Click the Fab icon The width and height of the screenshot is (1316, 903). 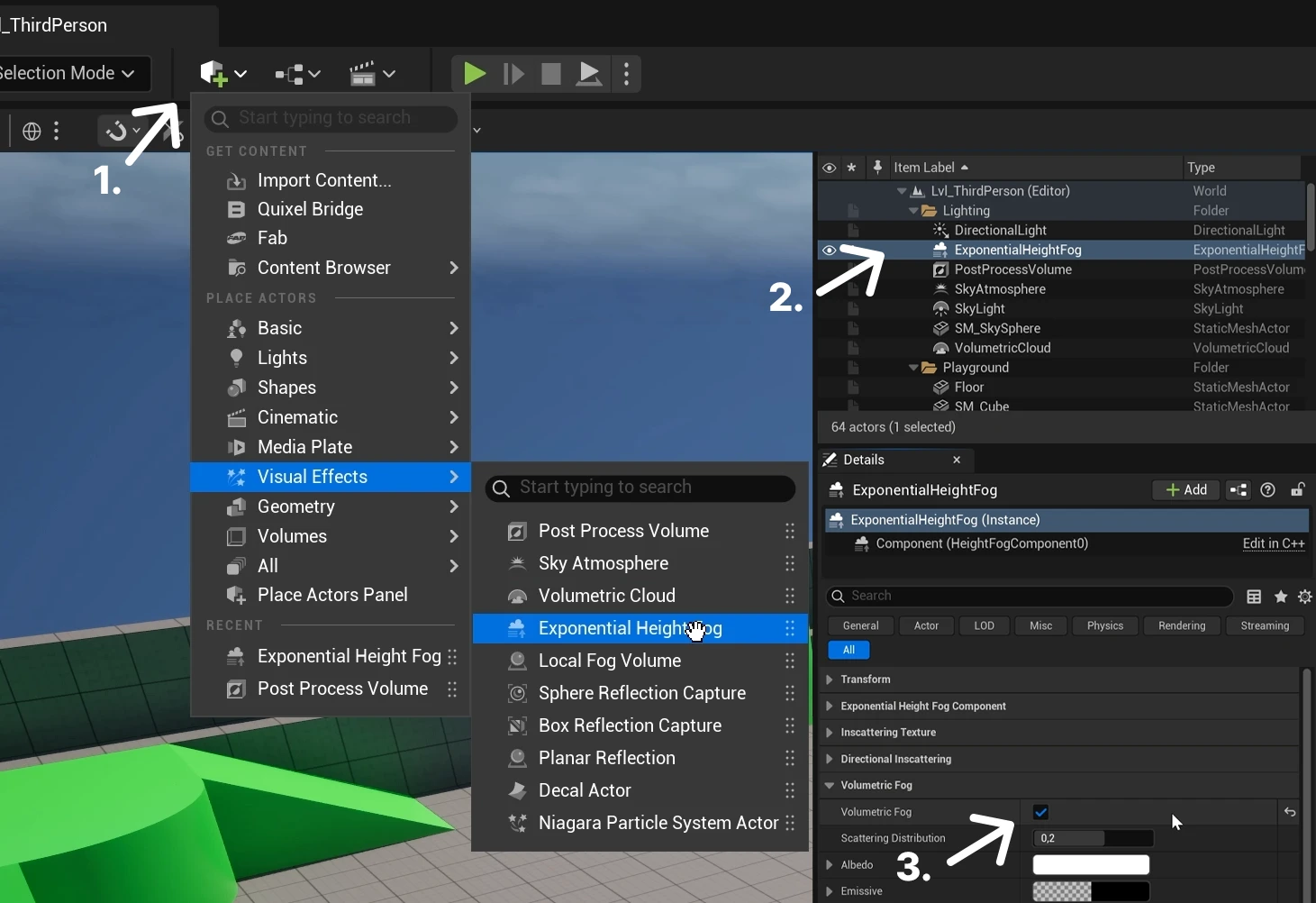tap(236, 239)
